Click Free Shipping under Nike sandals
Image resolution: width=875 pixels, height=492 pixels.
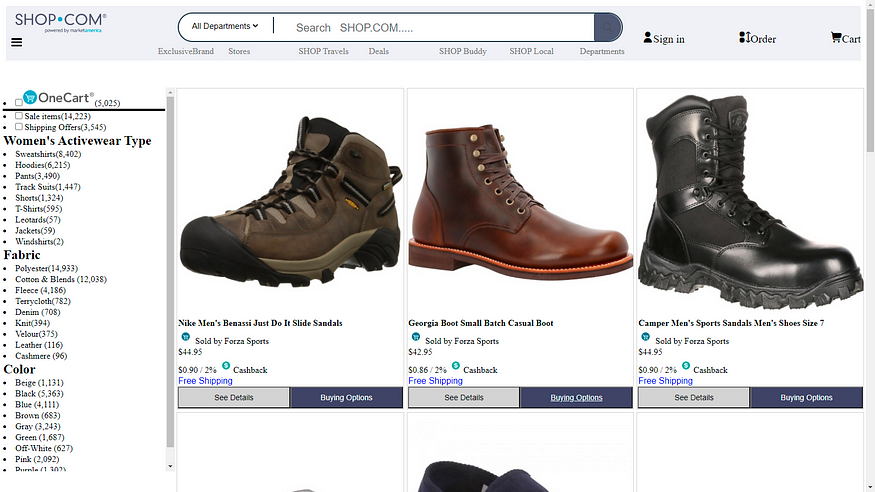[x=205, y=381]
